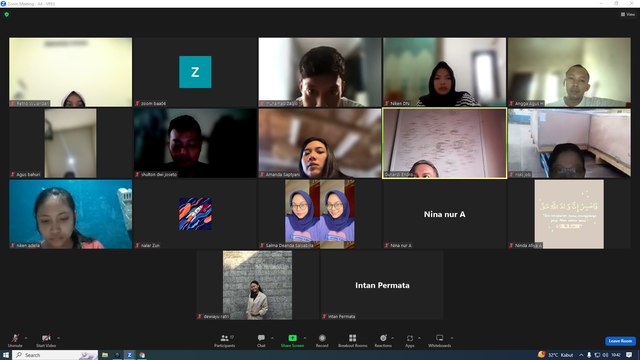Select Niken DN's video tile
The width and height of the screenshot is (640, 360).
tap(444, 72)
